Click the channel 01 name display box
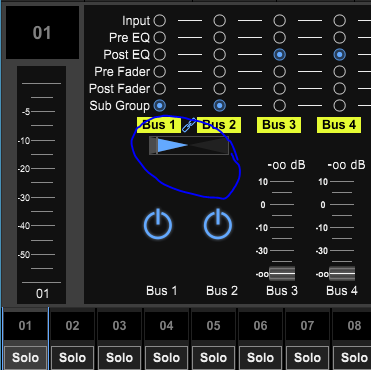 42,33
